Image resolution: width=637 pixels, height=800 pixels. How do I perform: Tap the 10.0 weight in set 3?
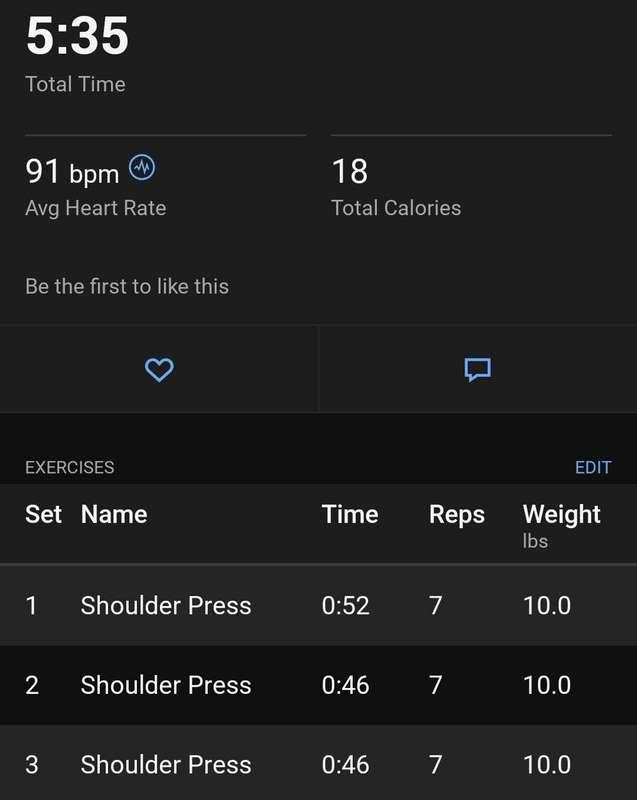coord(547,765)
